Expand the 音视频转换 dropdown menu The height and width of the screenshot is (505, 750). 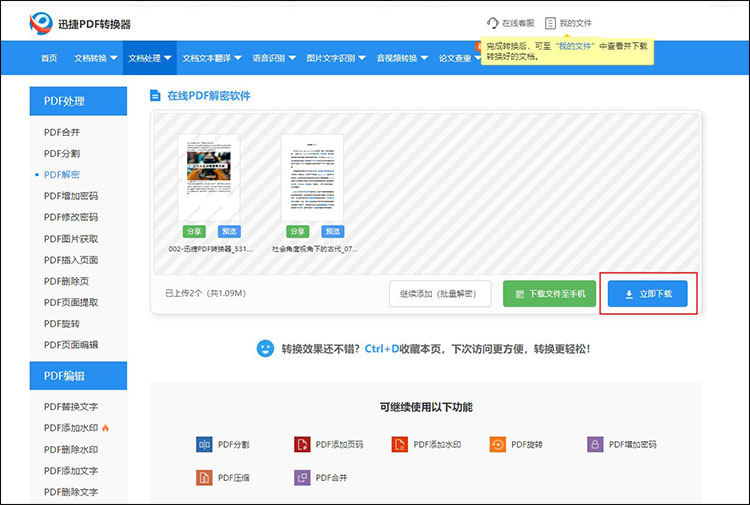click(x=402, y=58)
